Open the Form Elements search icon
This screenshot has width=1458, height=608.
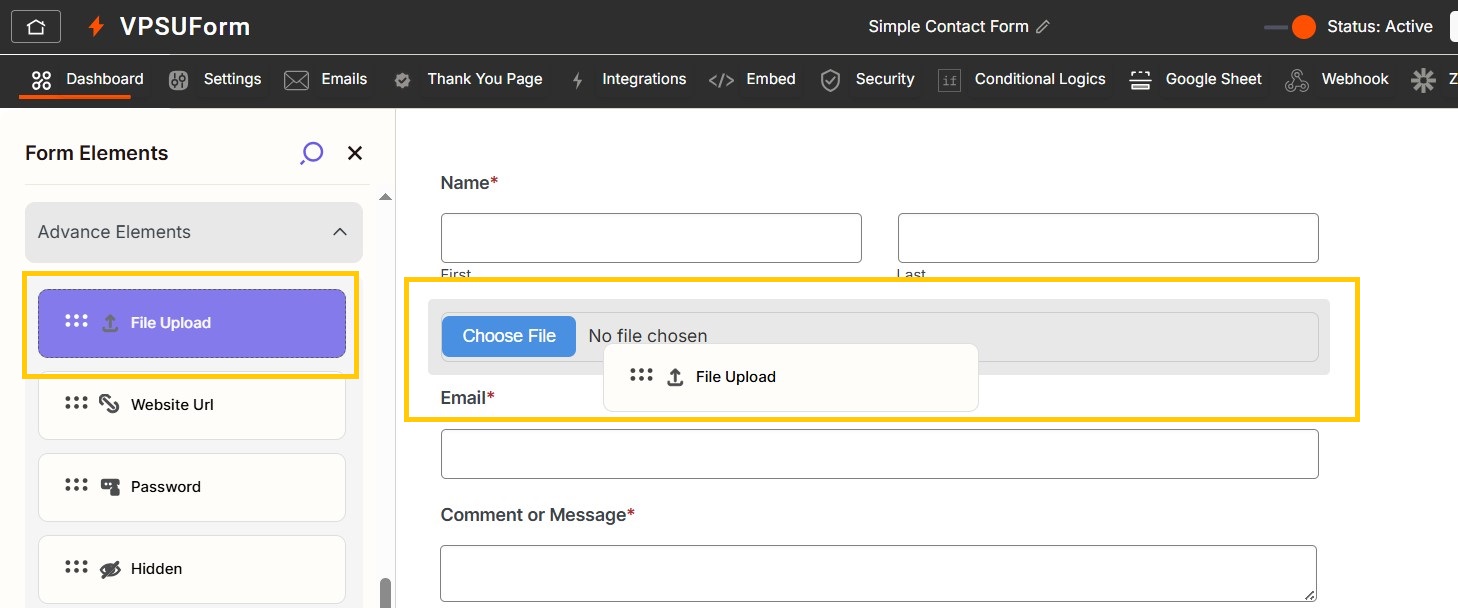(311, 152)
